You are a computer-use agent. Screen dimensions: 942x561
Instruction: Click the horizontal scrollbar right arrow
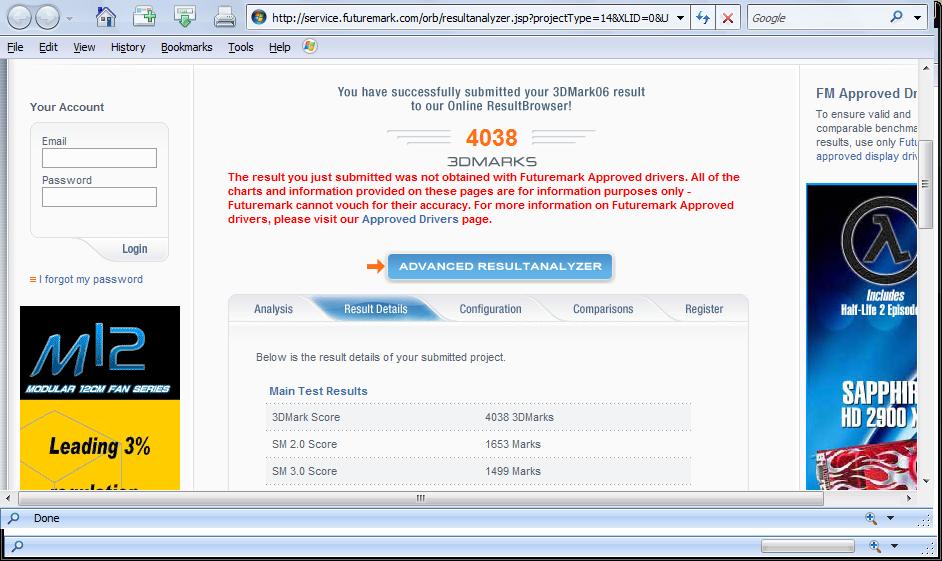click(909, 498)
